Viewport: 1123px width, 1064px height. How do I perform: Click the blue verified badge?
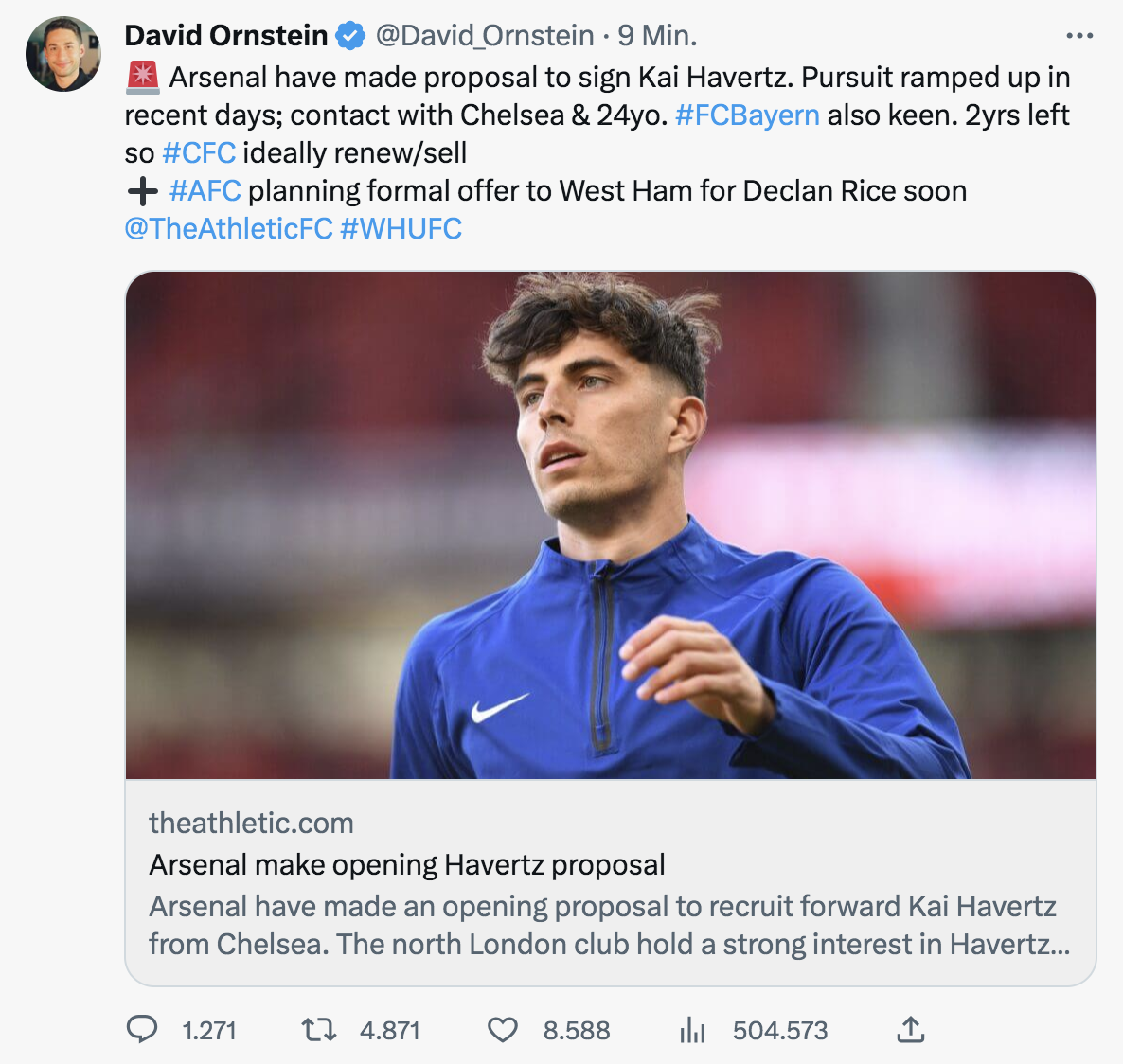(x=350, y=36)
